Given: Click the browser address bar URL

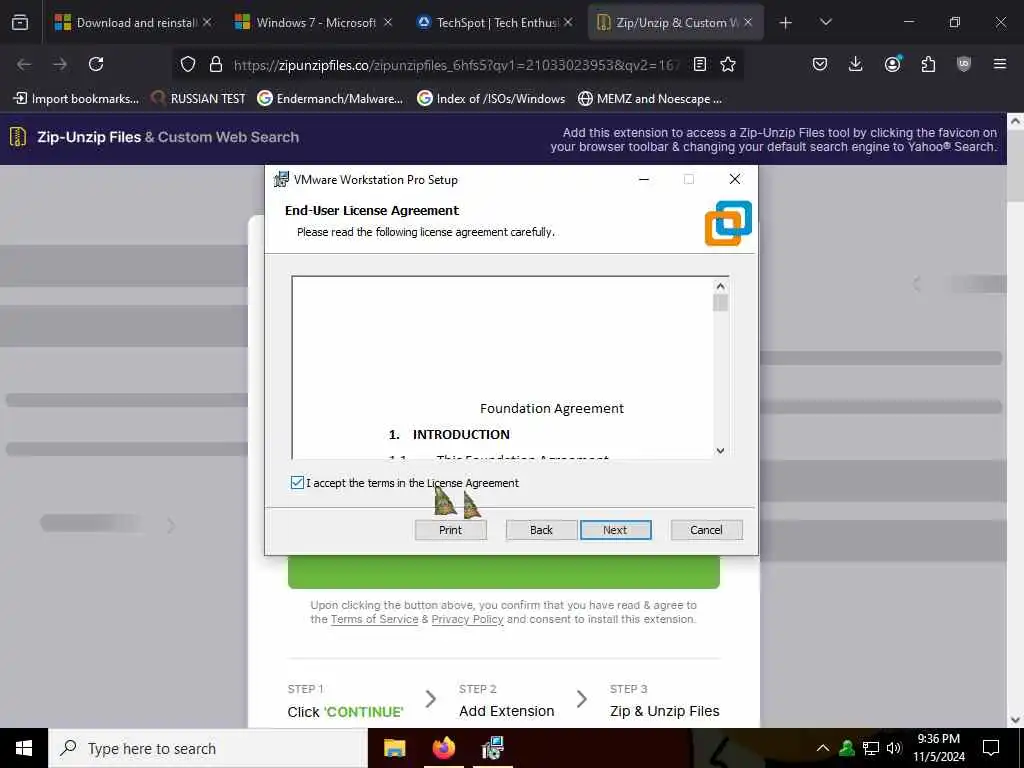Looking at the screenshot, I should pos(456,65).
